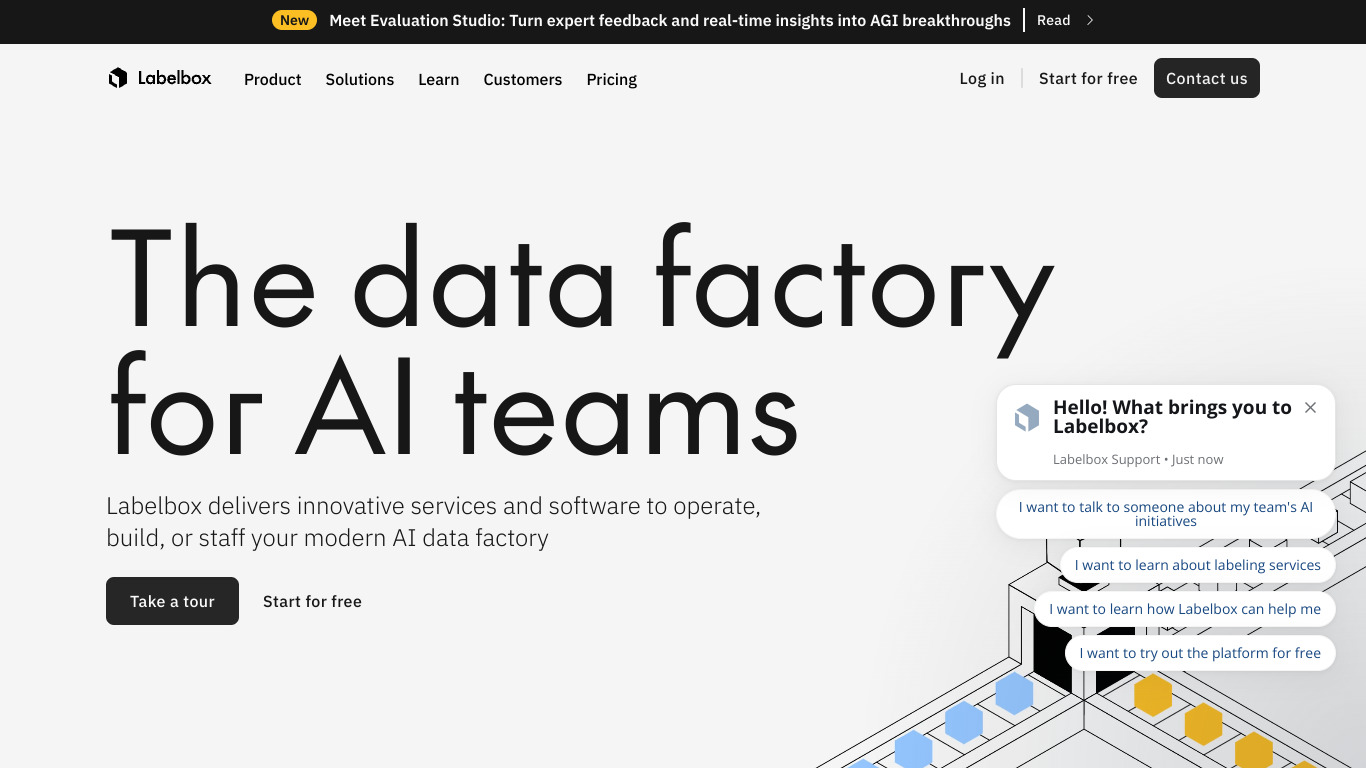The width and height of the screenshot is (1366, 768).
Task: Click Read in the announcement banner
Action: coord(1053,20)
